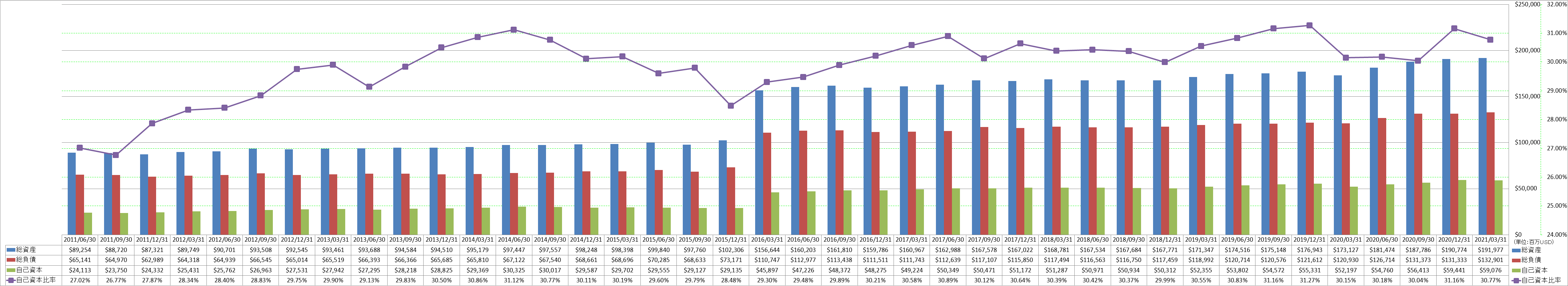
Task: Click the $191,977 total assets cell
Action: pyautogui.click(x=1491, y=250)
